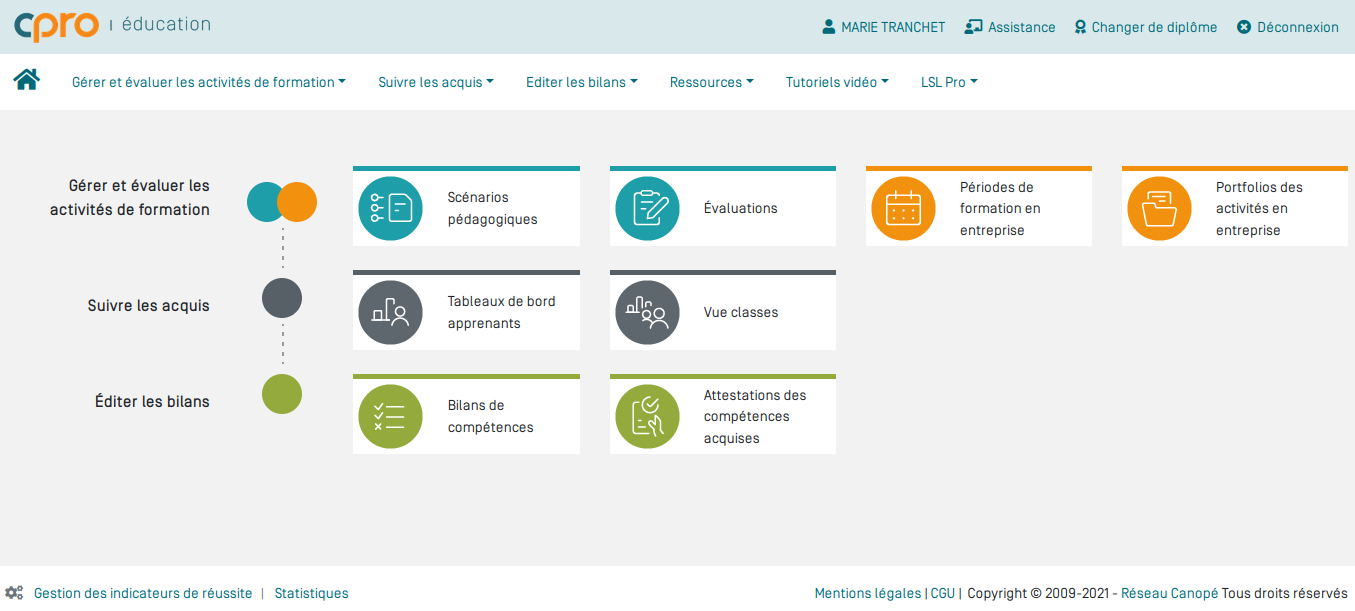Select the Vue classes group icon

pos(647,312)
